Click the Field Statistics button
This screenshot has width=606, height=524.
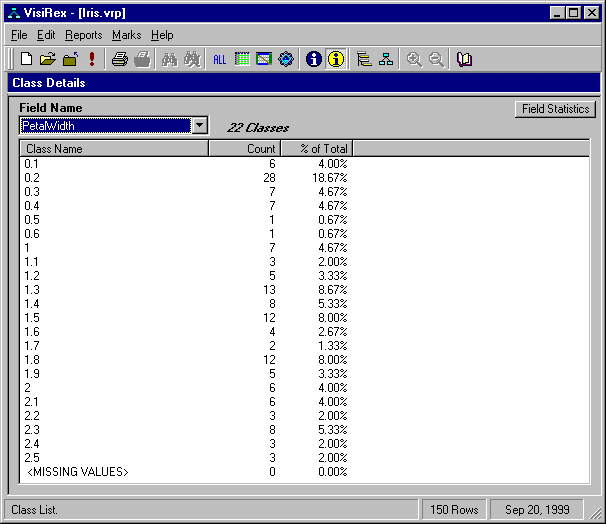(555, 109)
